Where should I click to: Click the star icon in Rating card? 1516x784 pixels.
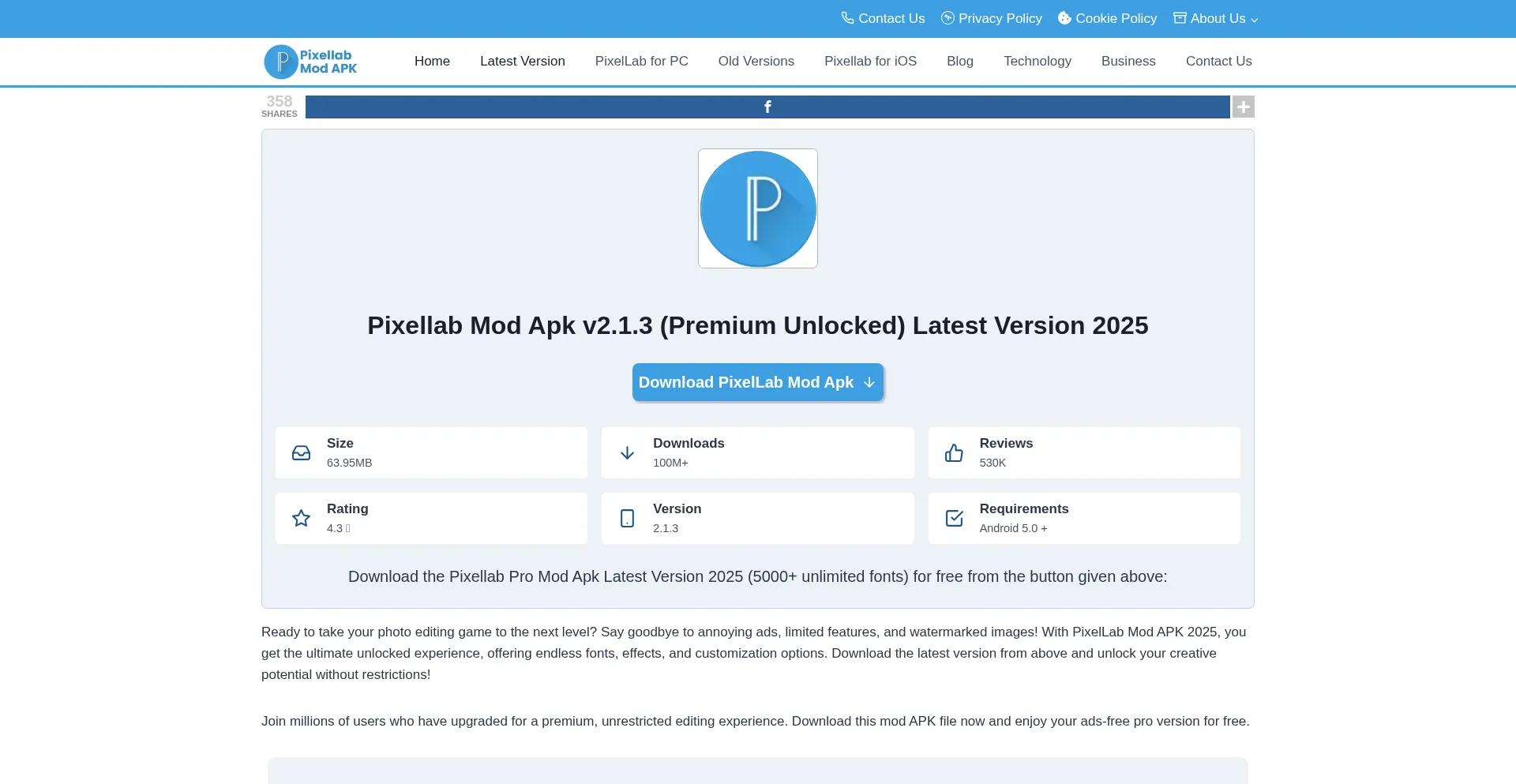[301, 518]
